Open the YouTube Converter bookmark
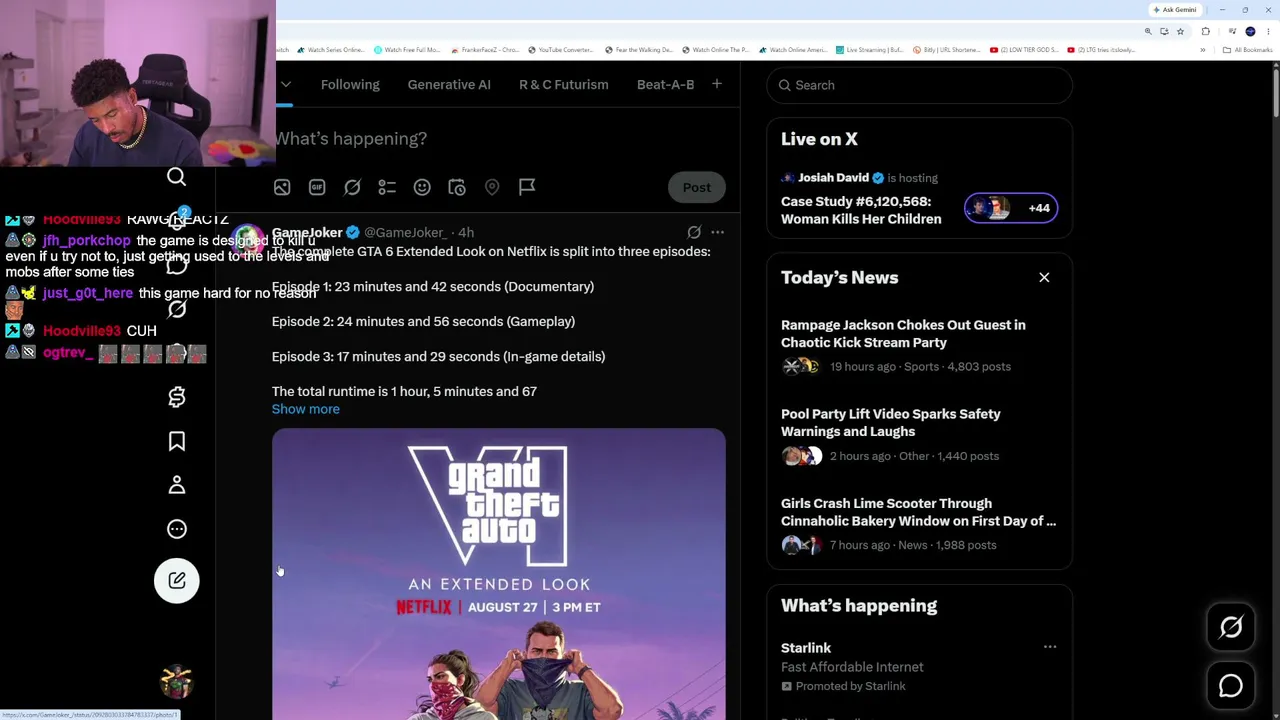1280x720 pixels. (x=561, y=50)
